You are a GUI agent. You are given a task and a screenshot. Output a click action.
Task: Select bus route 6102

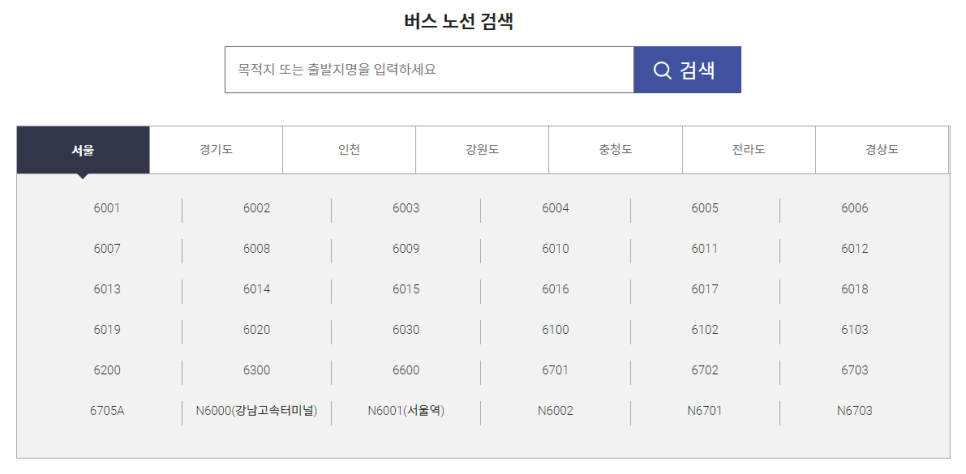click(x=705, y=330)
